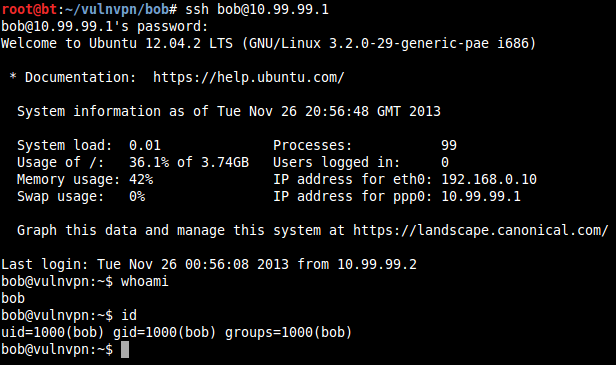Click the whoami command line
The image size is (616, 365).
point(85,281)
